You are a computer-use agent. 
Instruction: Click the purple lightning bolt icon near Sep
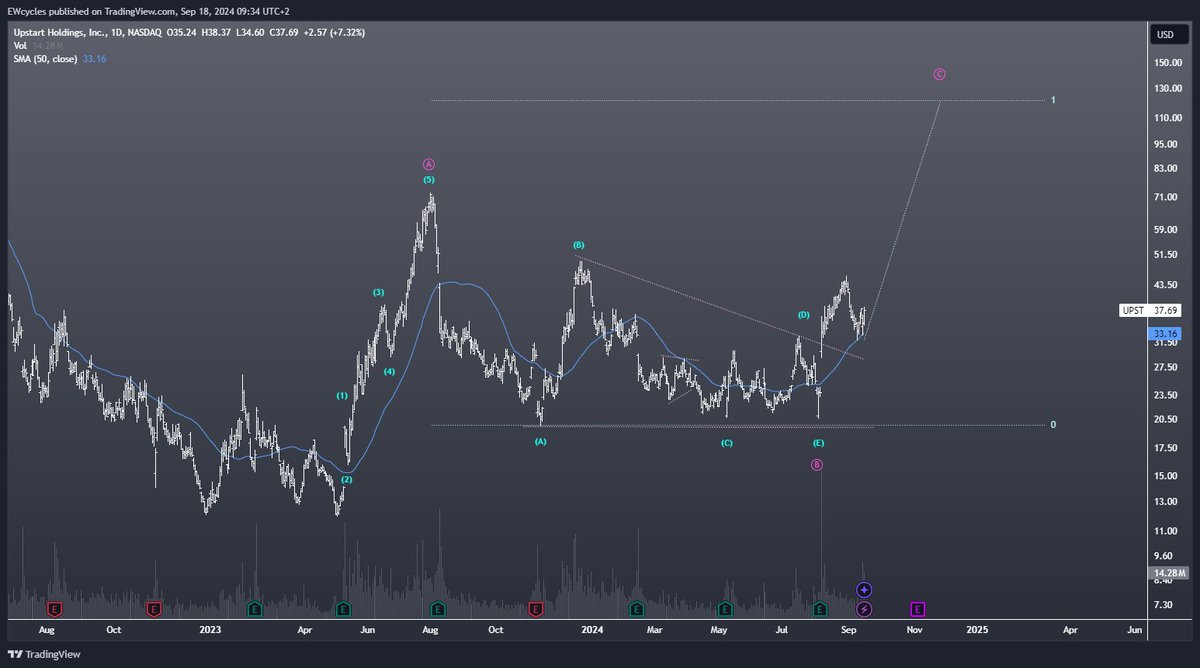coord(864,608)
